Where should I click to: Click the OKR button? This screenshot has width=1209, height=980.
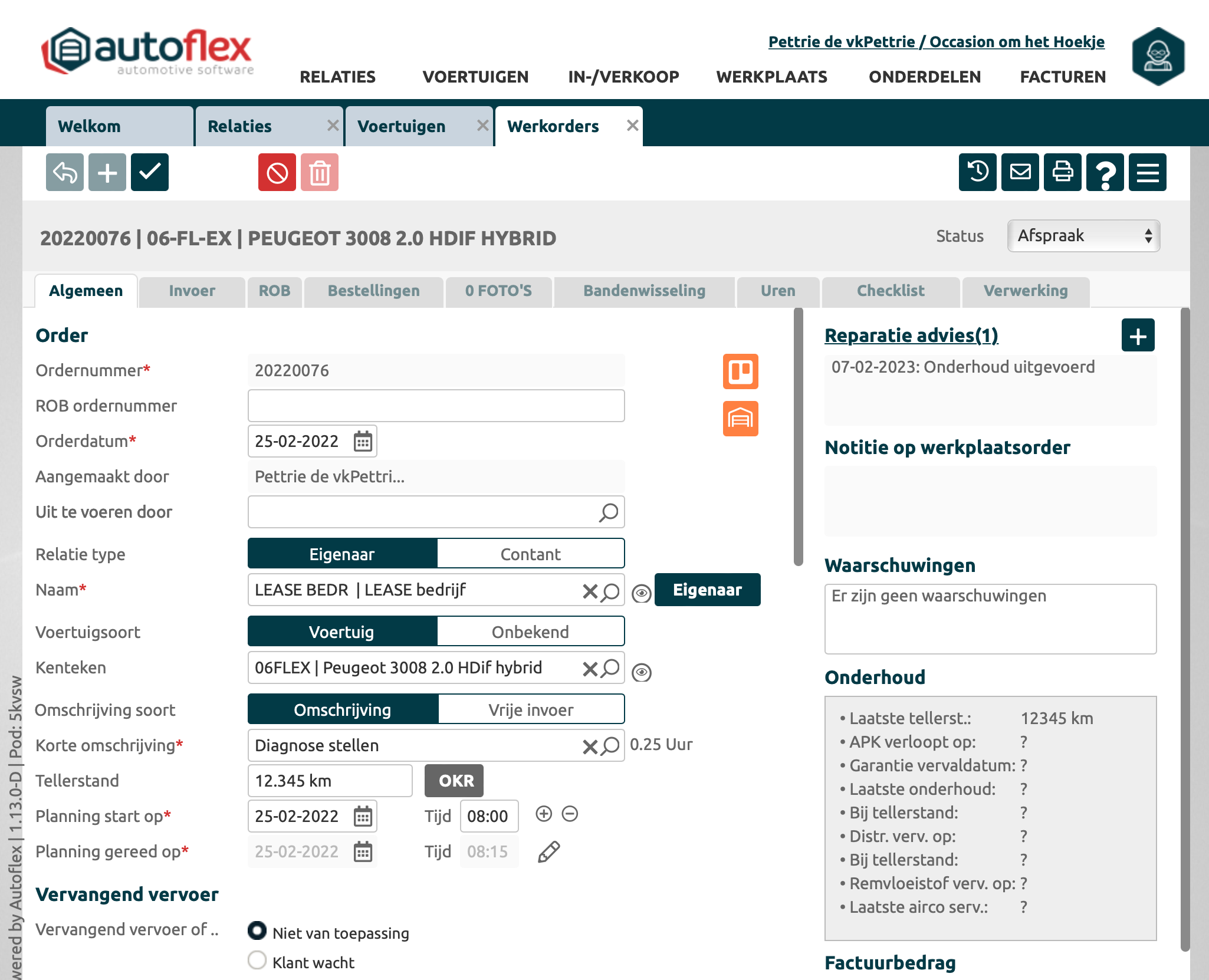pyautogui.click(x=455, y=781)
